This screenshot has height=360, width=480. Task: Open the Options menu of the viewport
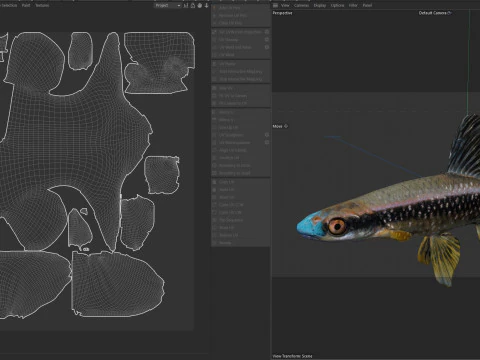(x=337, y=5)
